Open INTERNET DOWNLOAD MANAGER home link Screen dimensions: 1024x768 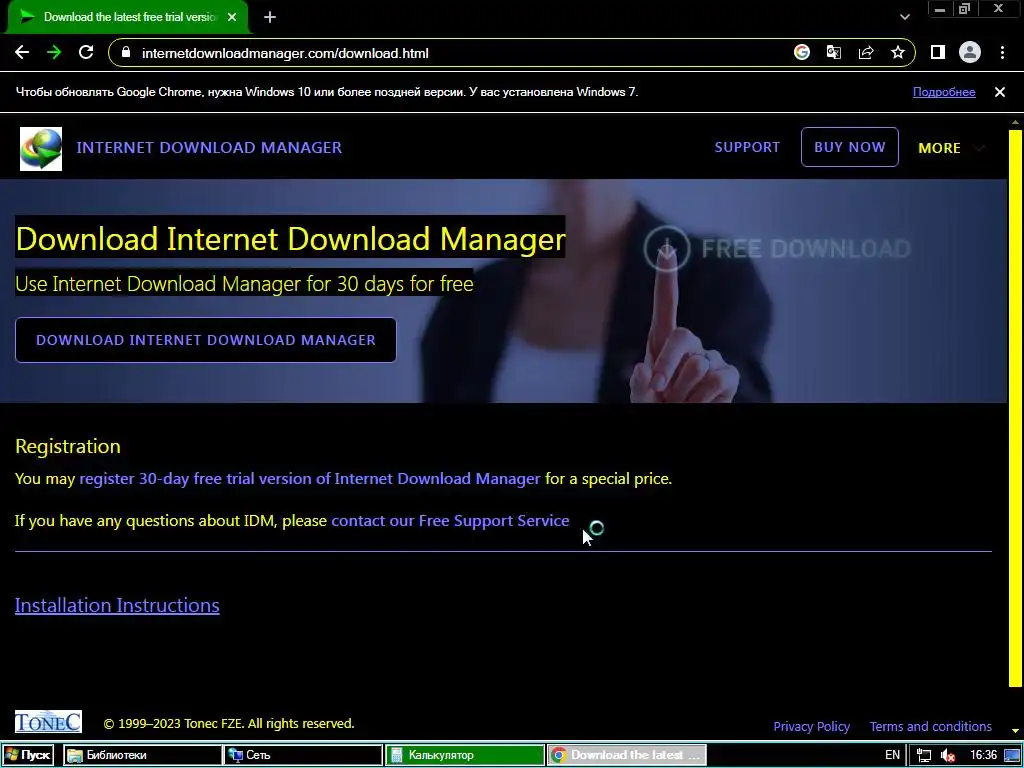coord(209,148)
